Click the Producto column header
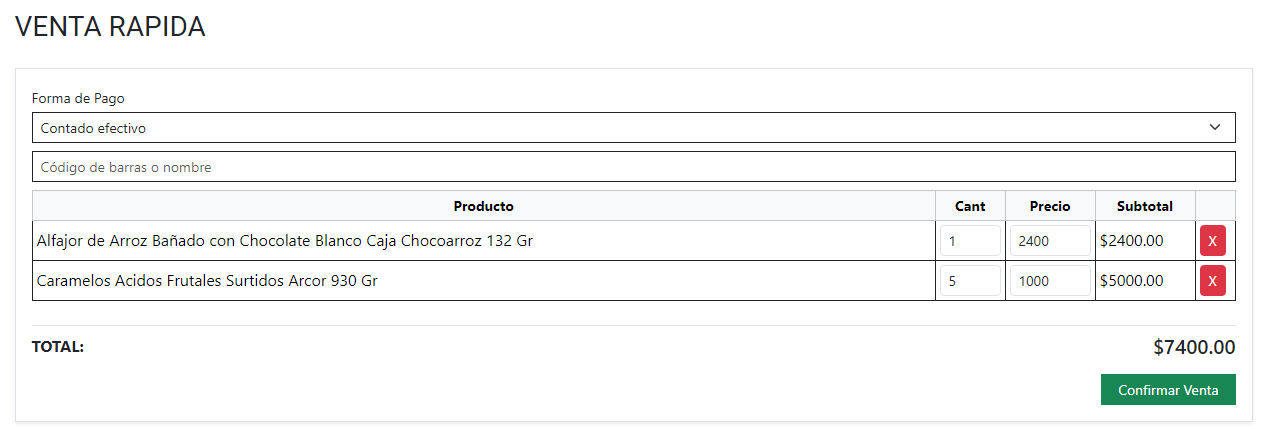Image resolution: width=1263 pixels, height=429 pixels. (483, 206)
